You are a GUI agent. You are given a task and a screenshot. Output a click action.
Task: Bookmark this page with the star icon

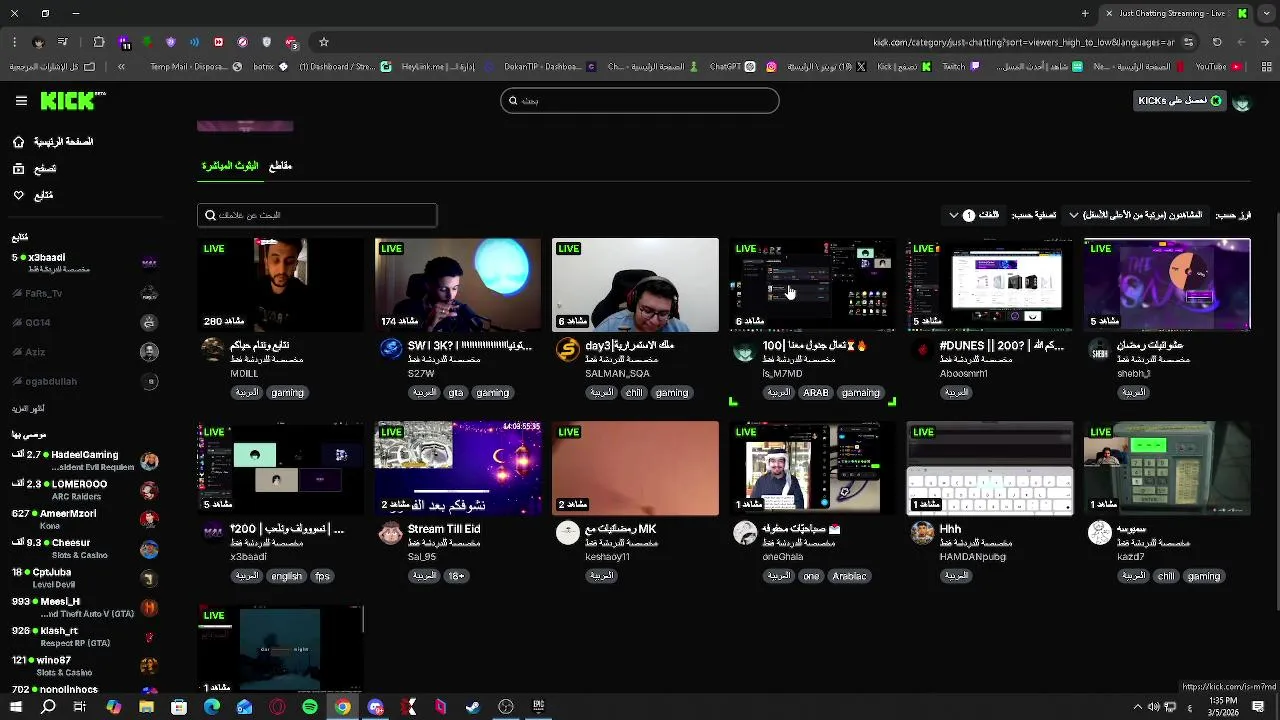[324, 42]
